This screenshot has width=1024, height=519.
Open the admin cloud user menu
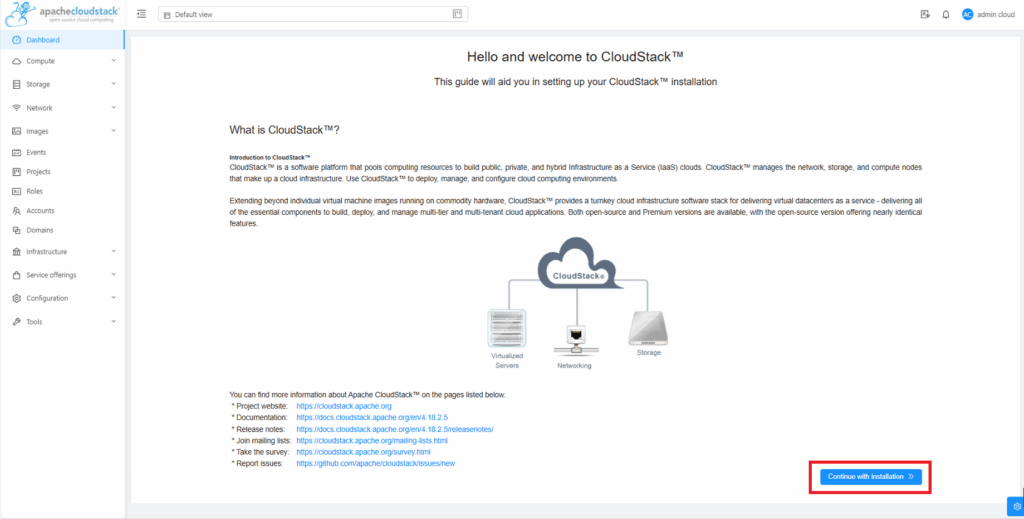click(988, 14)
